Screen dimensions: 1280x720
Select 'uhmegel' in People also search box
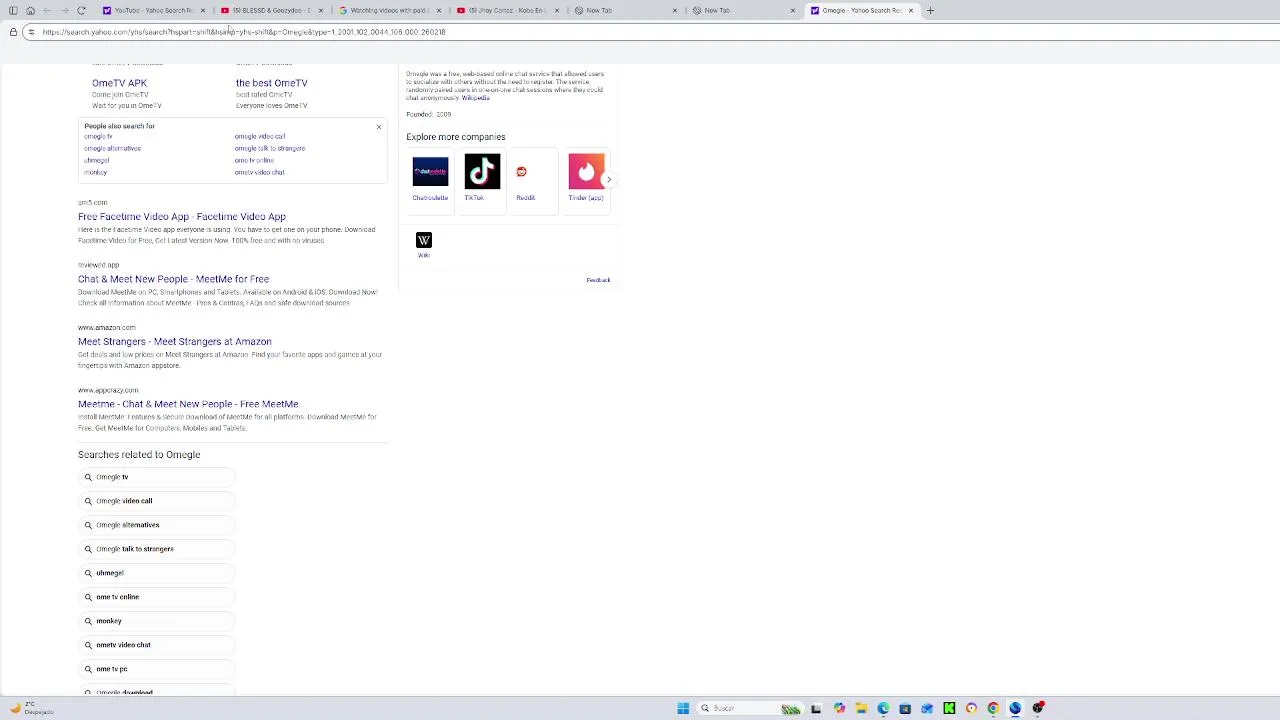[96, 160]
